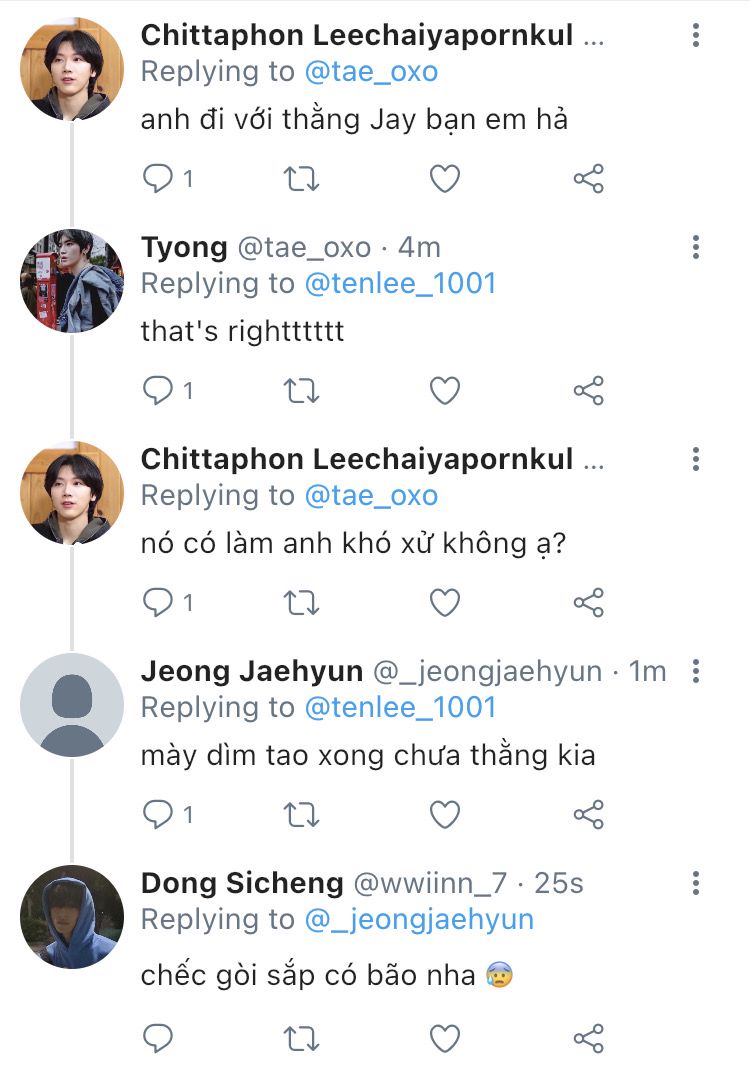Expand more options on Dong Sicheng's tweet
750x1070 pixels.
point(696,883)
